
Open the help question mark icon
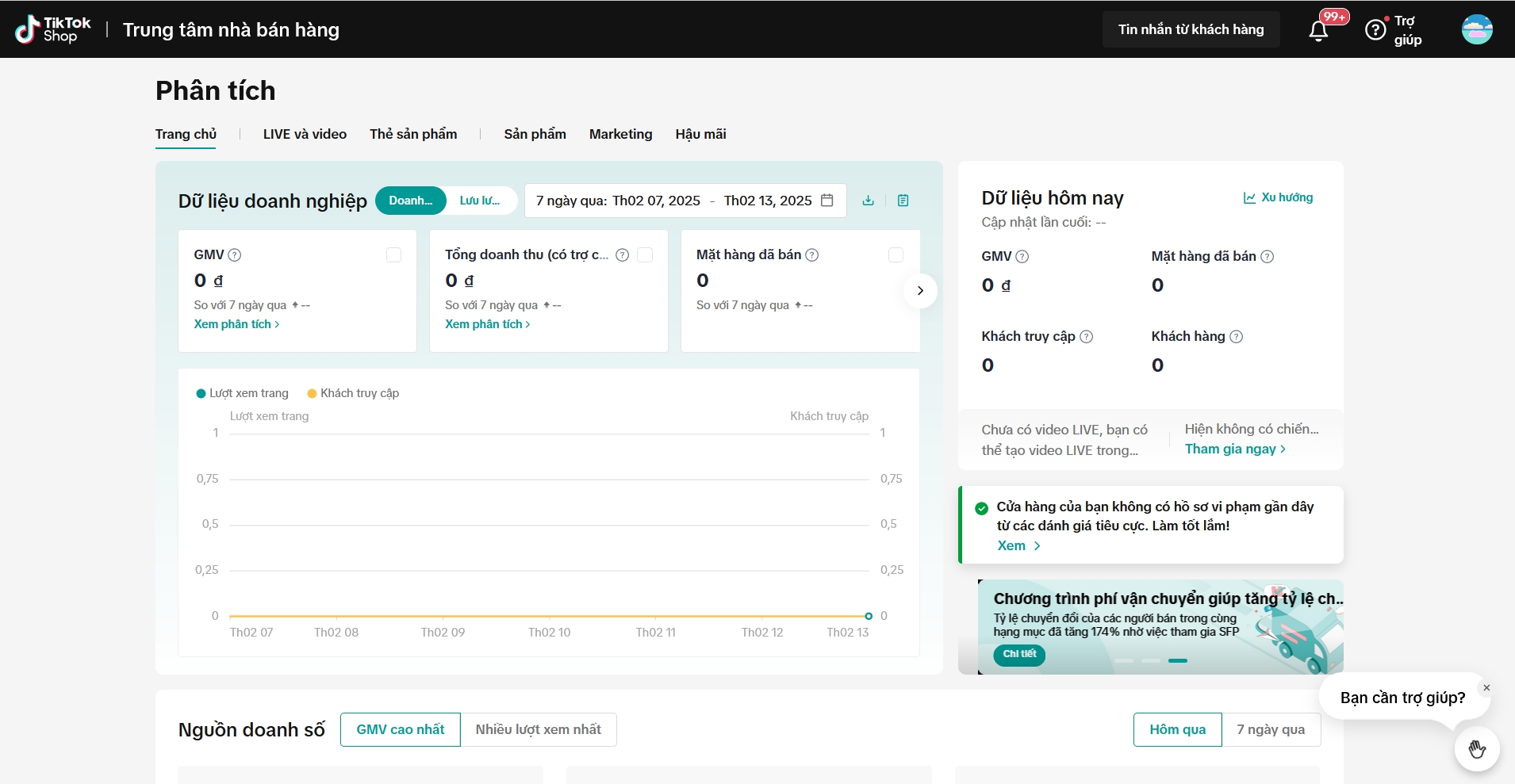click(x=1375, y=30)
